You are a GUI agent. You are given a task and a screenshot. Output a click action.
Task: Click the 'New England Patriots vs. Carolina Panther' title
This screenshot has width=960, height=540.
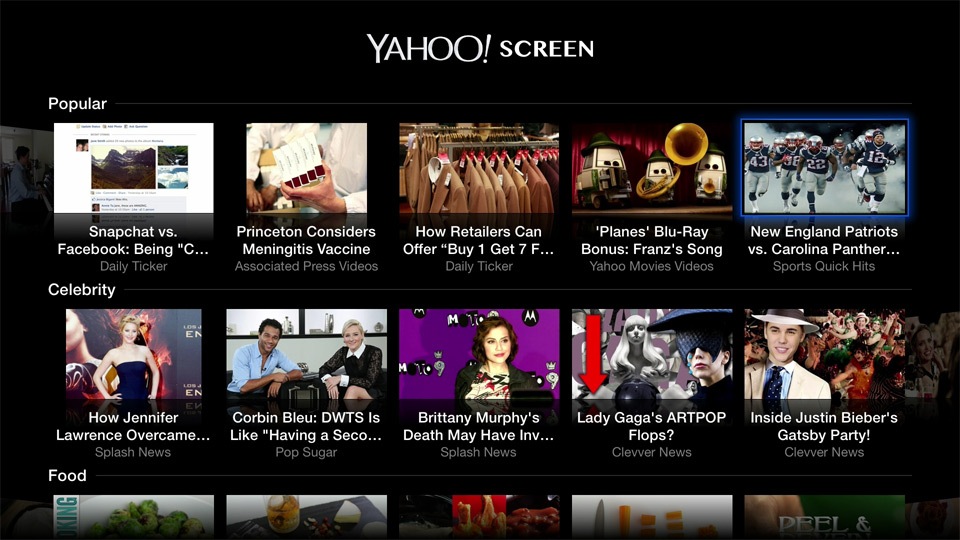[824, 240]
